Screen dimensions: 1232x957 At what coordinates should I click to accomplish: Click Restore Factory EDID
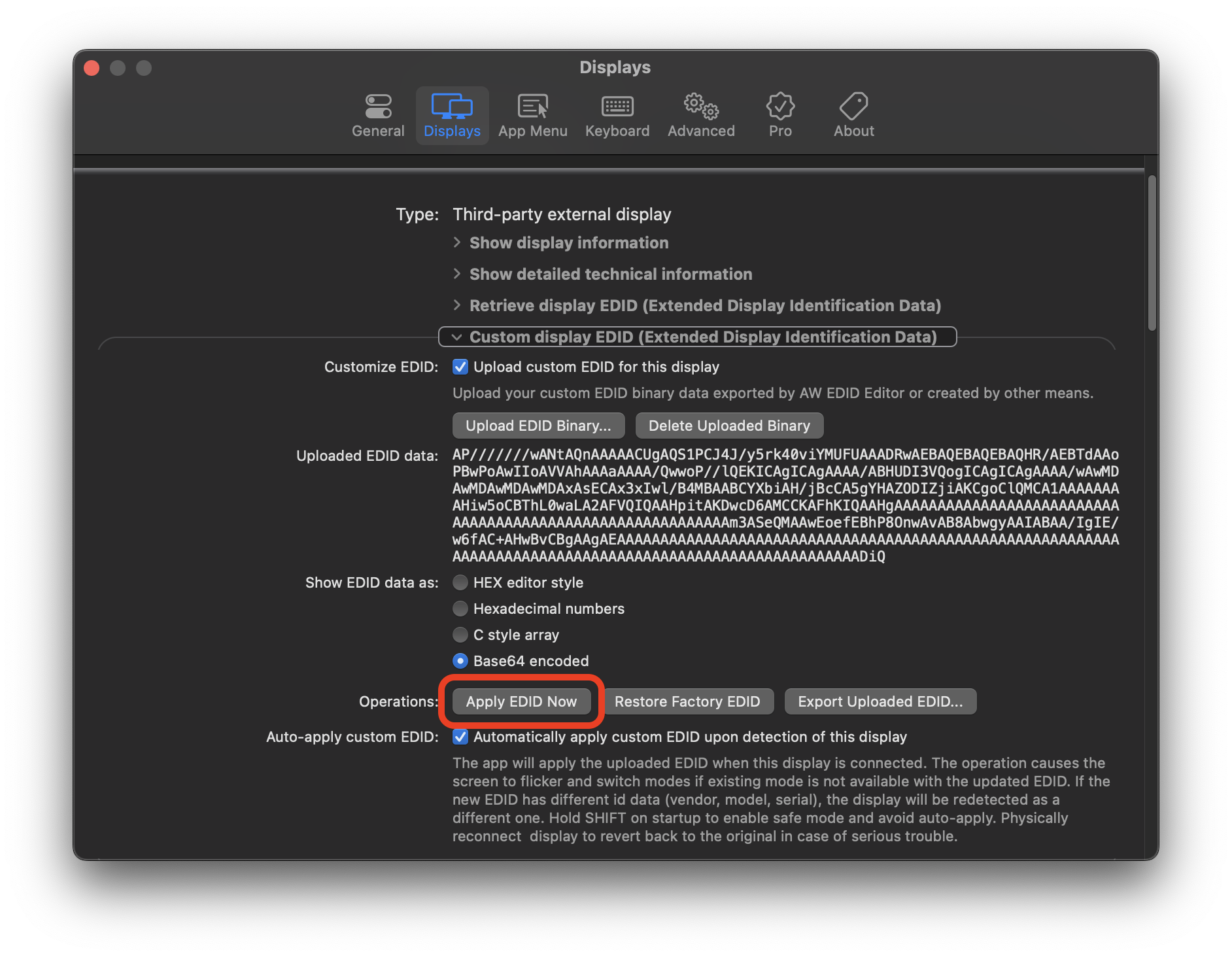click(689, 701)
